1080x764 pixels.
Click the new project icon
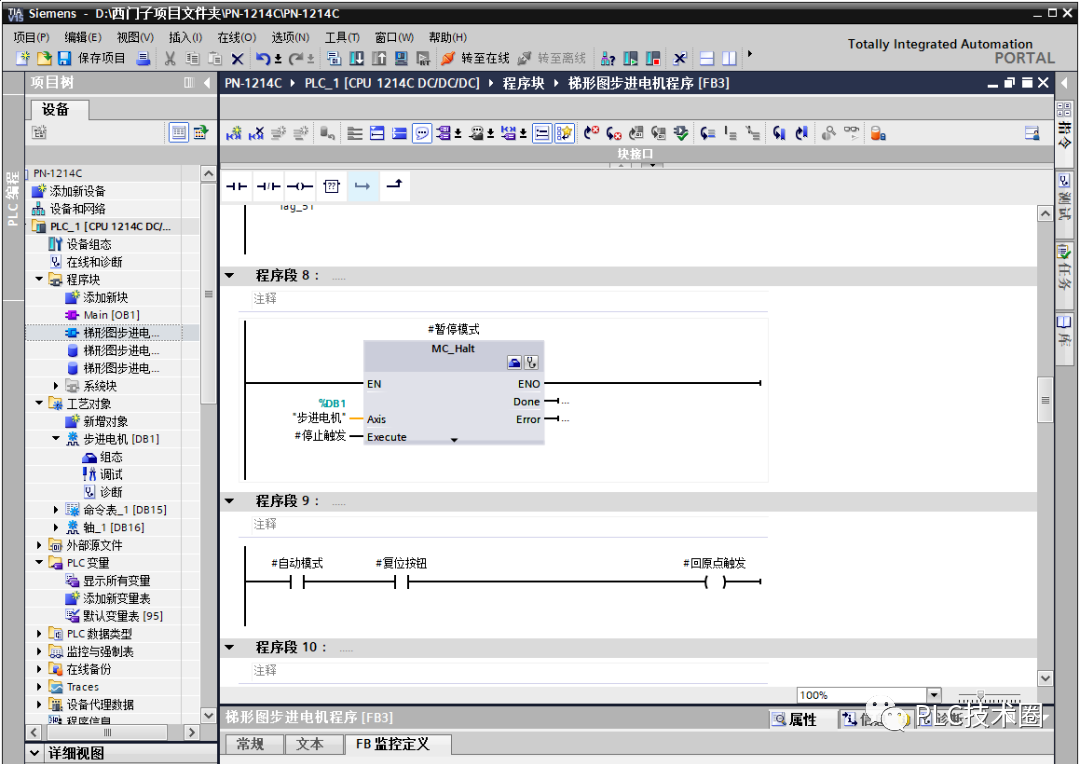(23, 59)
